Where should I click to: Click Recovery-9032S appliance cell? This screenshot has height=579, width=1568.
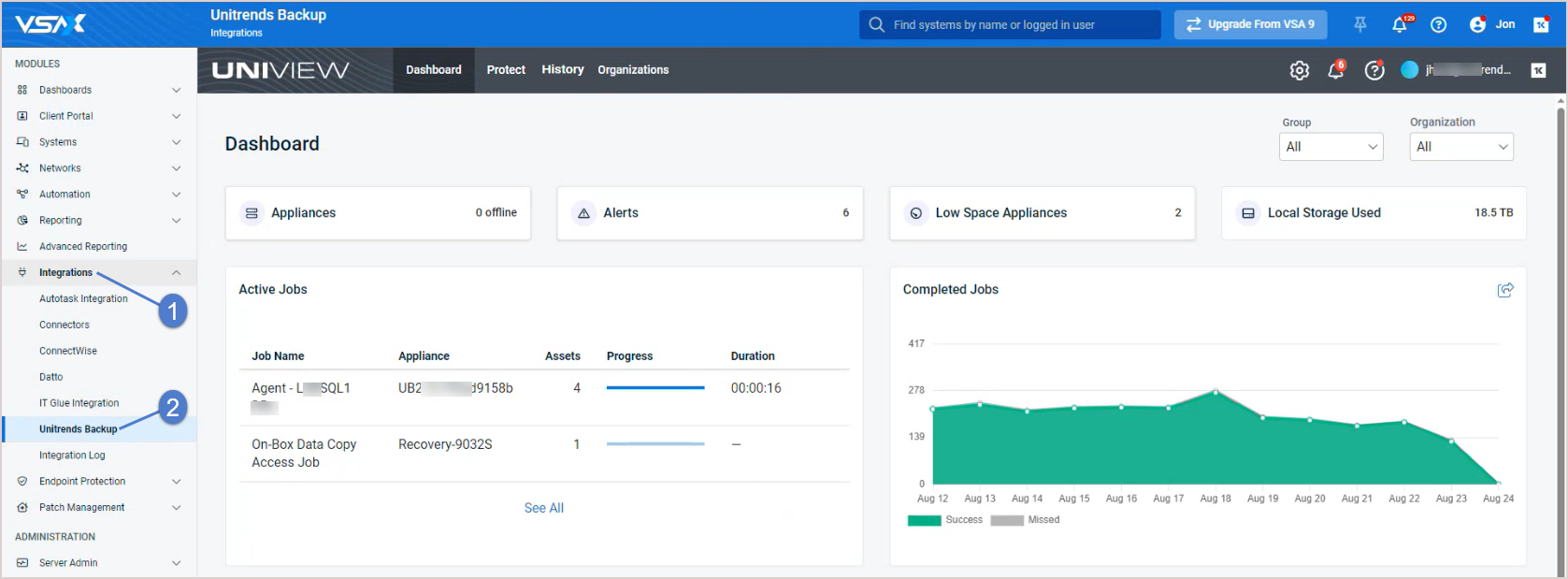click(445, 444)
